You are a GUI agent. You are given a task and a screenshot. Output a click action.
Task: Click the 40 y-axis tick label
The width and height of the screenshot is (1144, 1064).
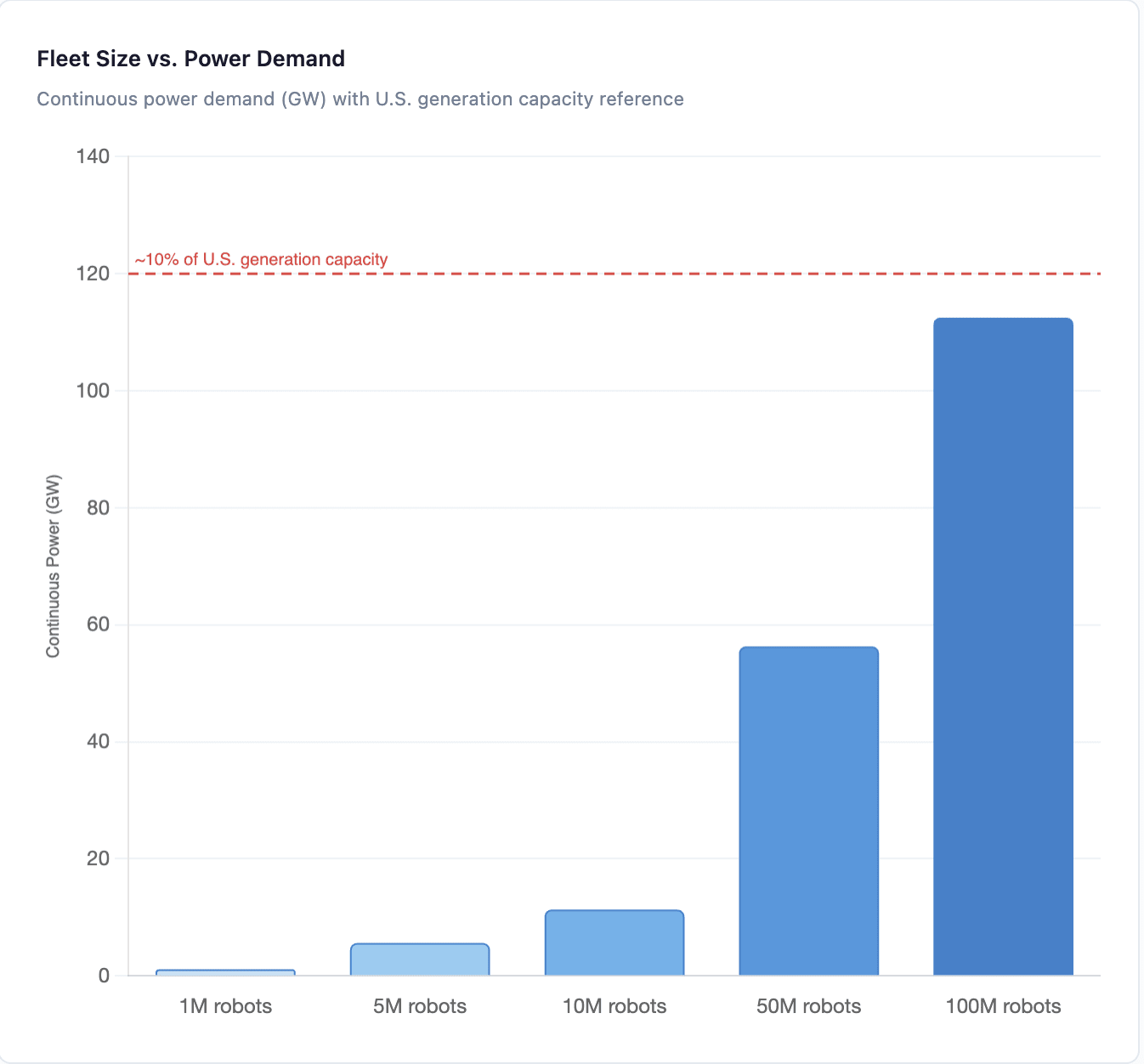tap(99, 742)
